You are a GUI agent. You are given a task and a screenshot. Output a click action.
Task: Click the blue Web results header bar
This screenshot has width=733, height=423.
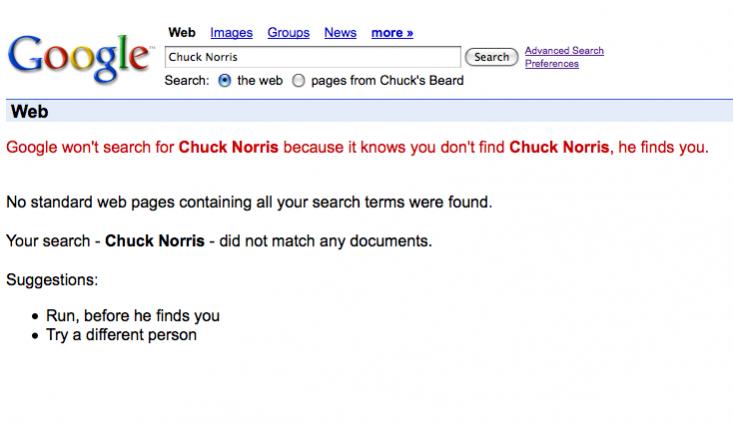366,112
